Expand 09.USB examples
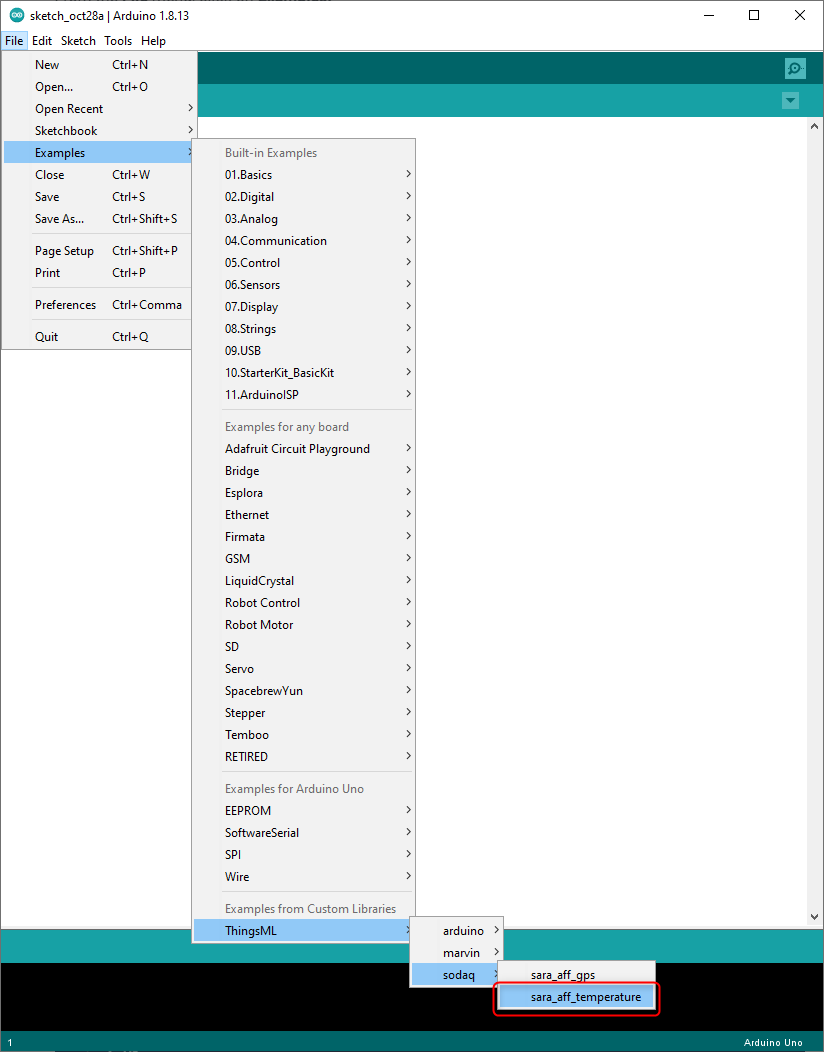 click(x=303, y=351)
